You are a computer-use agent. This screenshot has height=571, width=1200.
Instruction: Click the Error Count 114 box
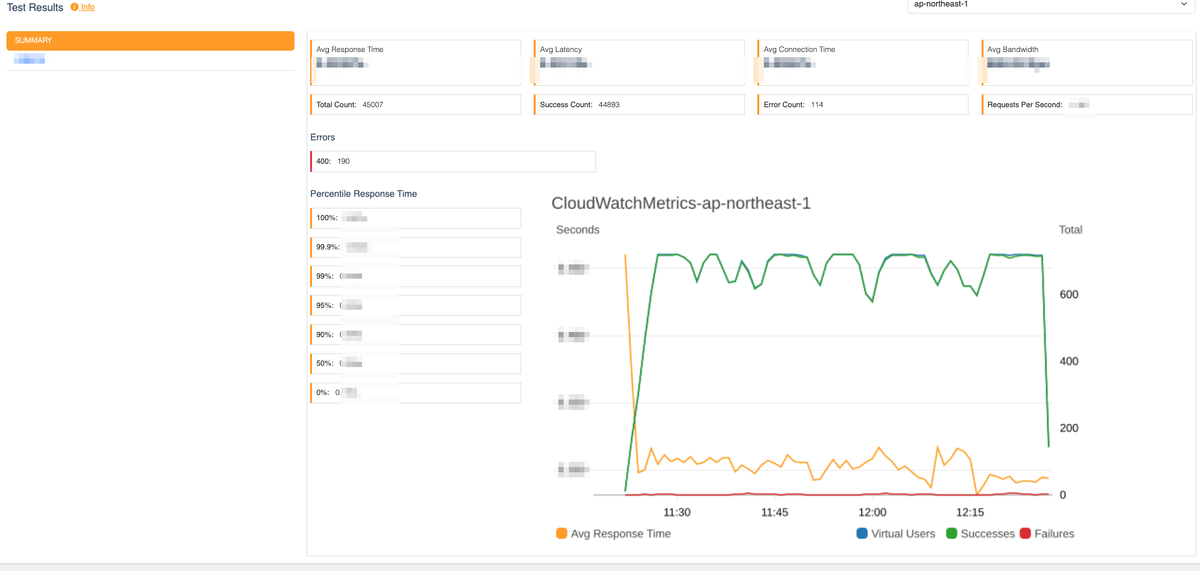(863, 105)
